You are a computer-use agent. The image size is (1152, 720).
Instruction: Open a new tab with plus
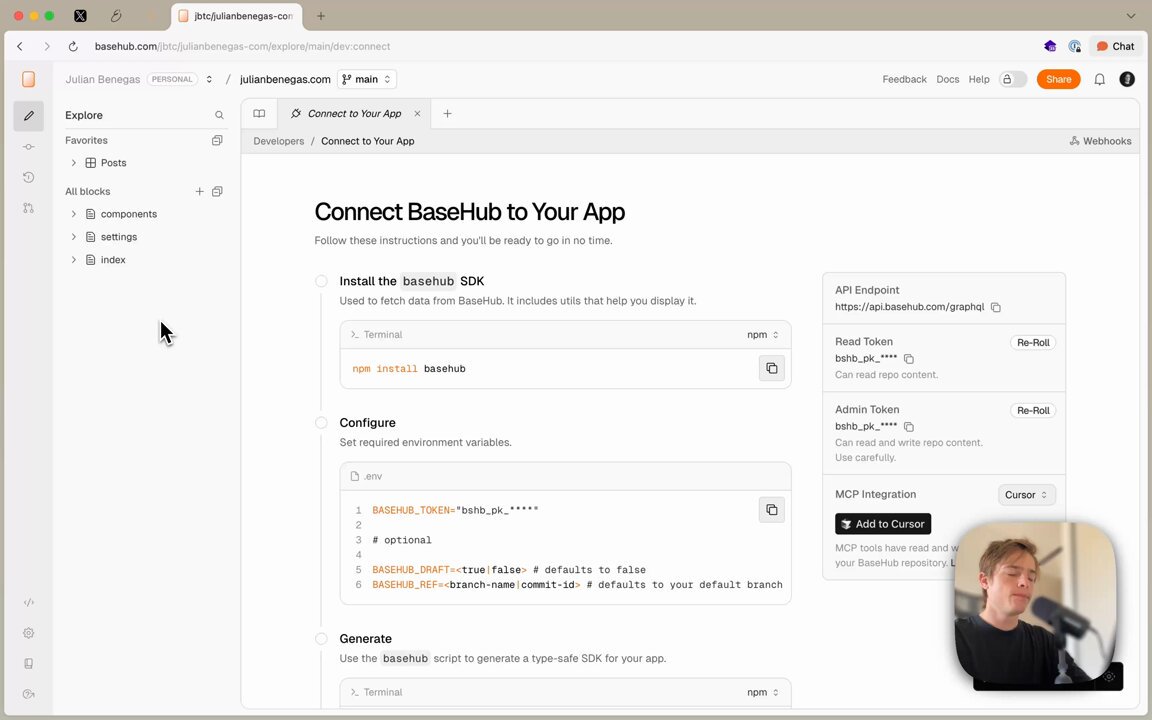pyautogui.click(x=447, y=114)
